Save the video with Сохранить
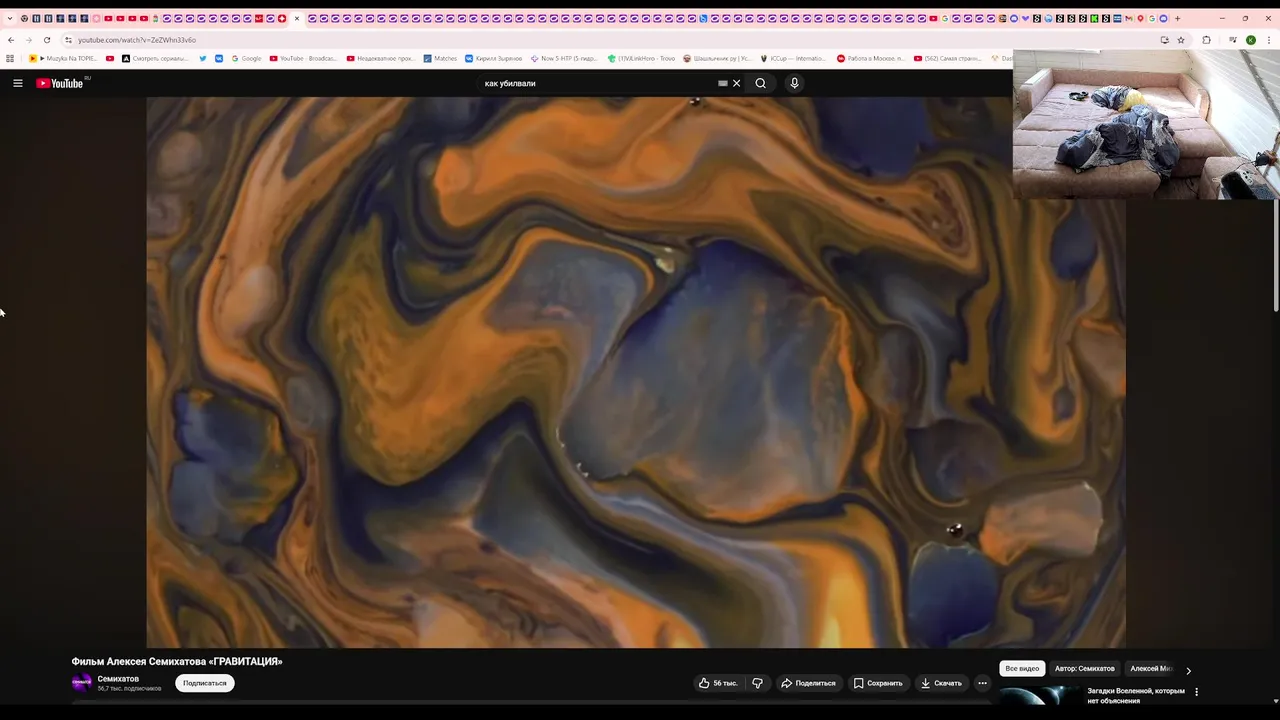 878,683
